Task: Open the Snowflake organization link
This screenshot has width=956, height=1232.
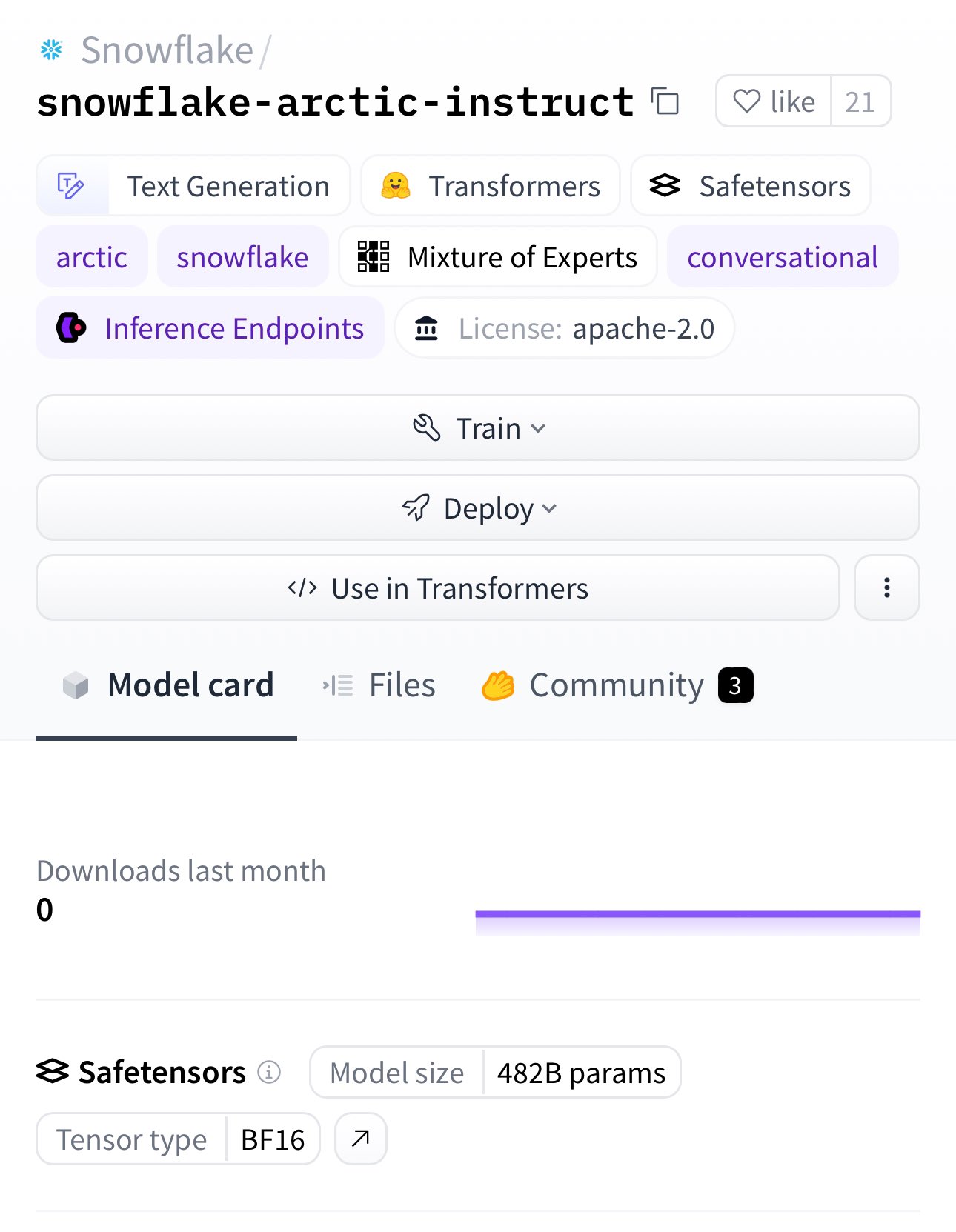Action: (167, 50)
